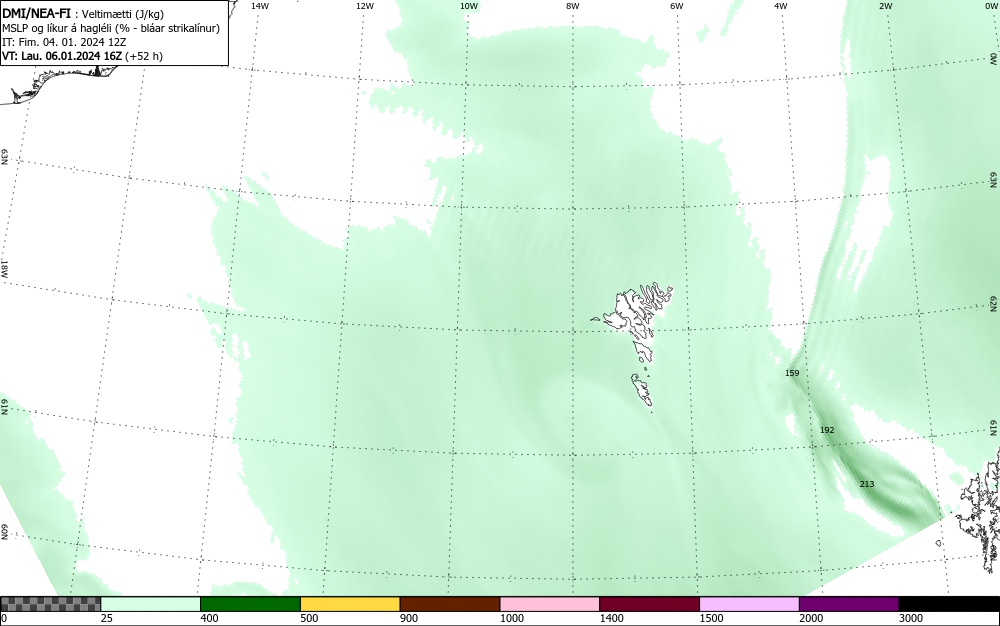Click the title text DMI/NEA-FI
This screenshot has height=626, width=1000.
click(36, 14)
